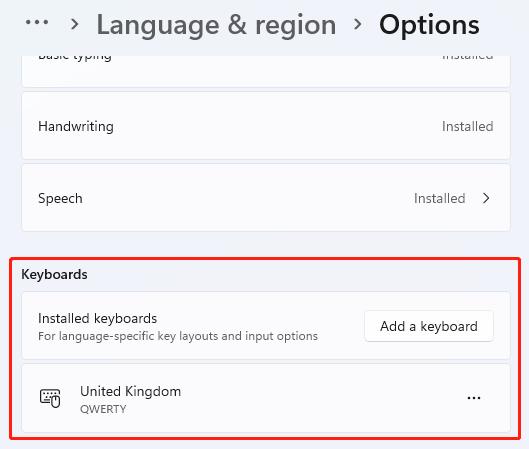Go back to Language & region

tap(216, 25)
